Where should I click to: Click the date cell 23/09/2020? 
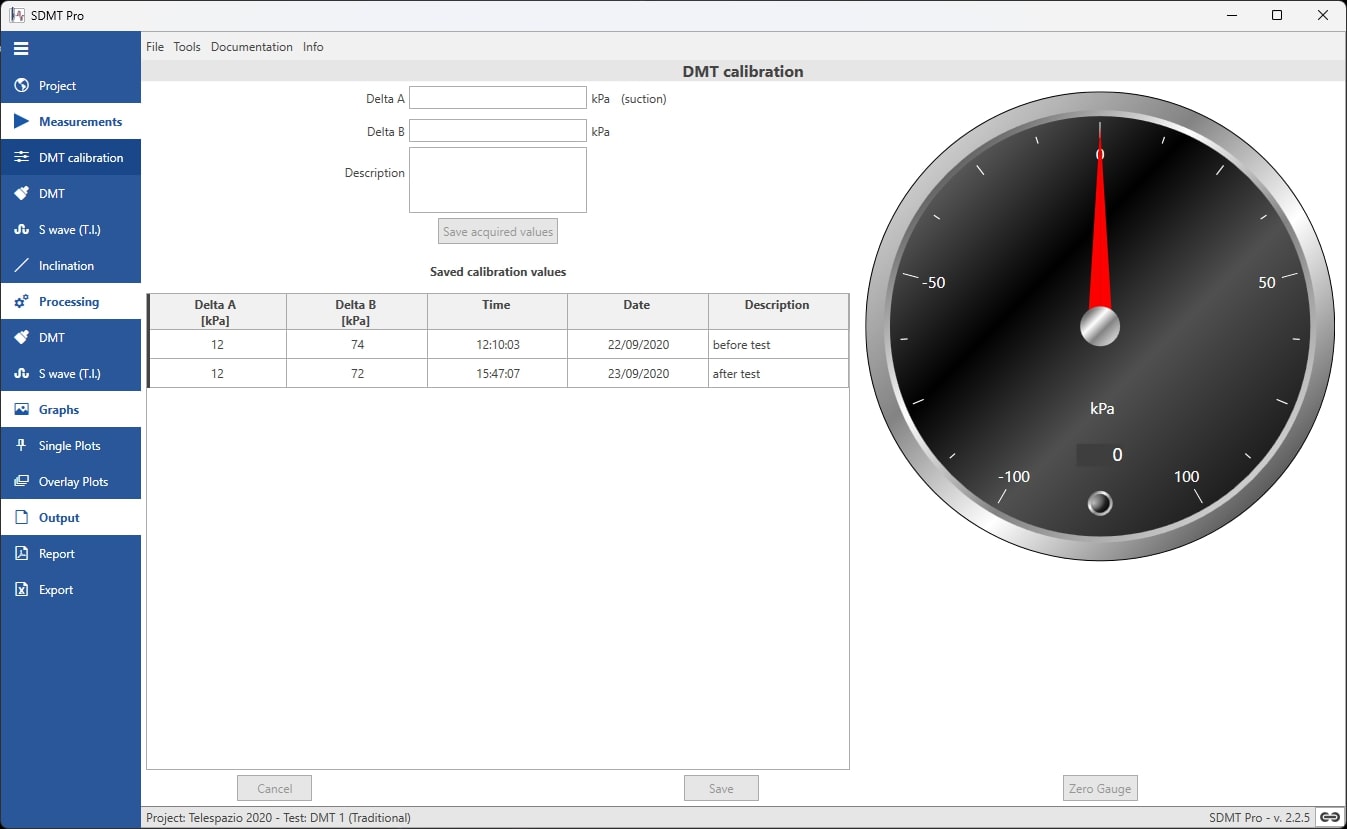click(638, 374)
